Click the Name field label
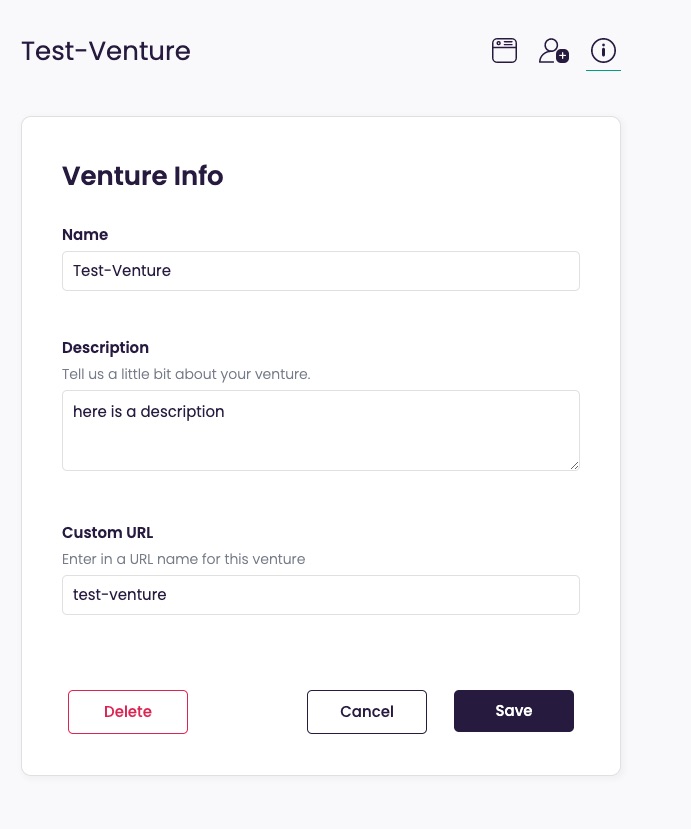This screenshot has height=829, width=691. [x=85, y=234]
